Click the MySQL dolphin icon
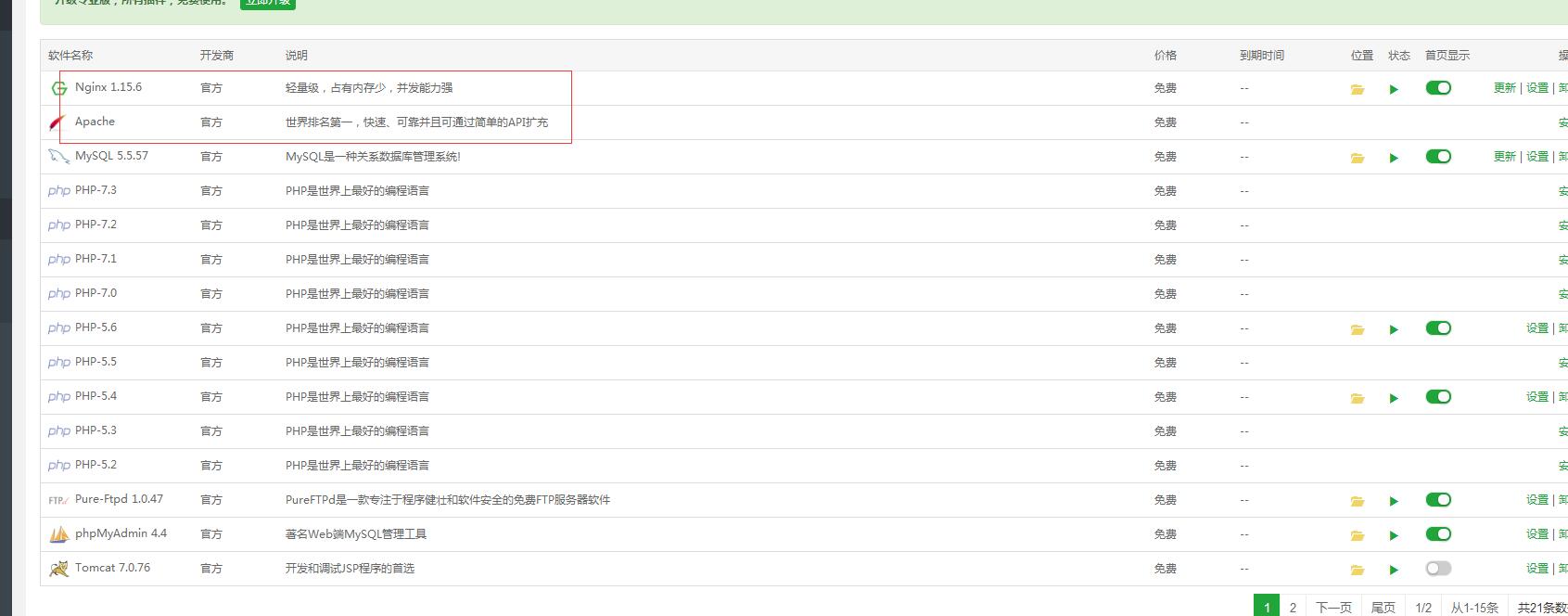The height and width of the screenshot is (616, 1568). pyautogui.click(x=58, y=157)
